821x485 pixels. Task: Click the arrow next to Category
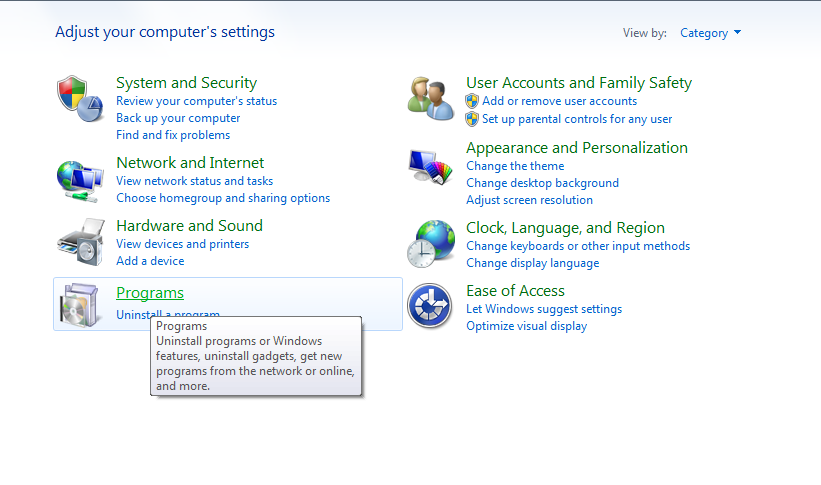point(737,32)
